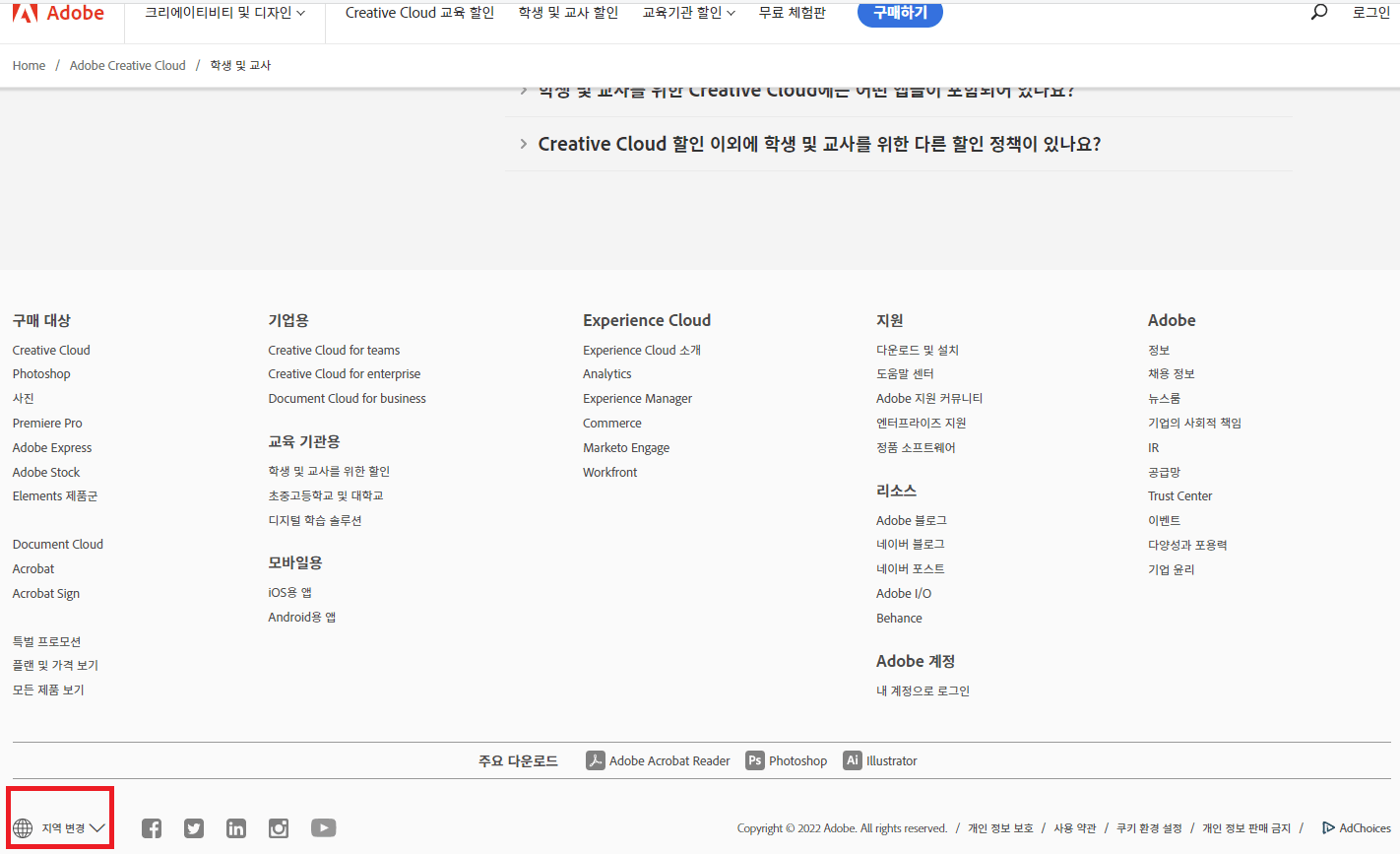Viewport: 1400px width, 854px height.
Task: Expand 교육기관 할인 dropdown menu
Action: 689,13
